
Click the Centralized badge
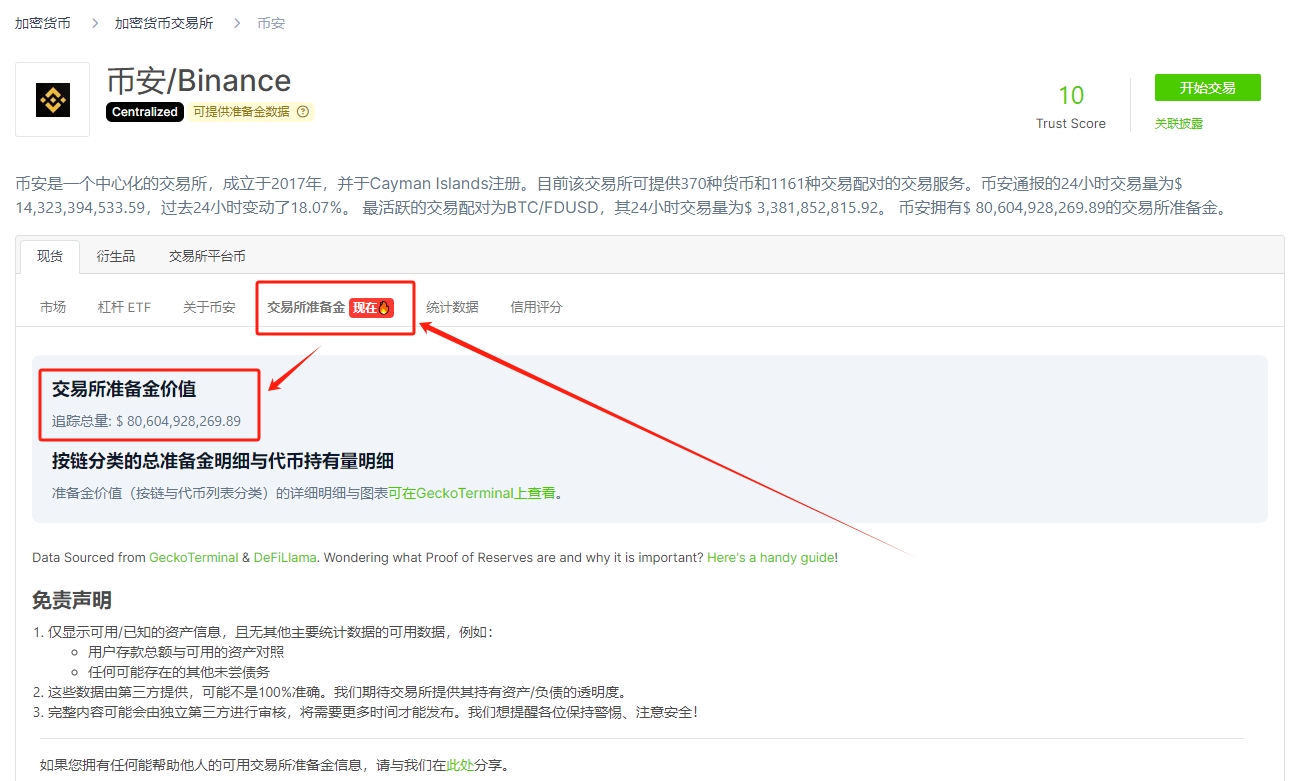pyautogui.click(x=145, y=112)
